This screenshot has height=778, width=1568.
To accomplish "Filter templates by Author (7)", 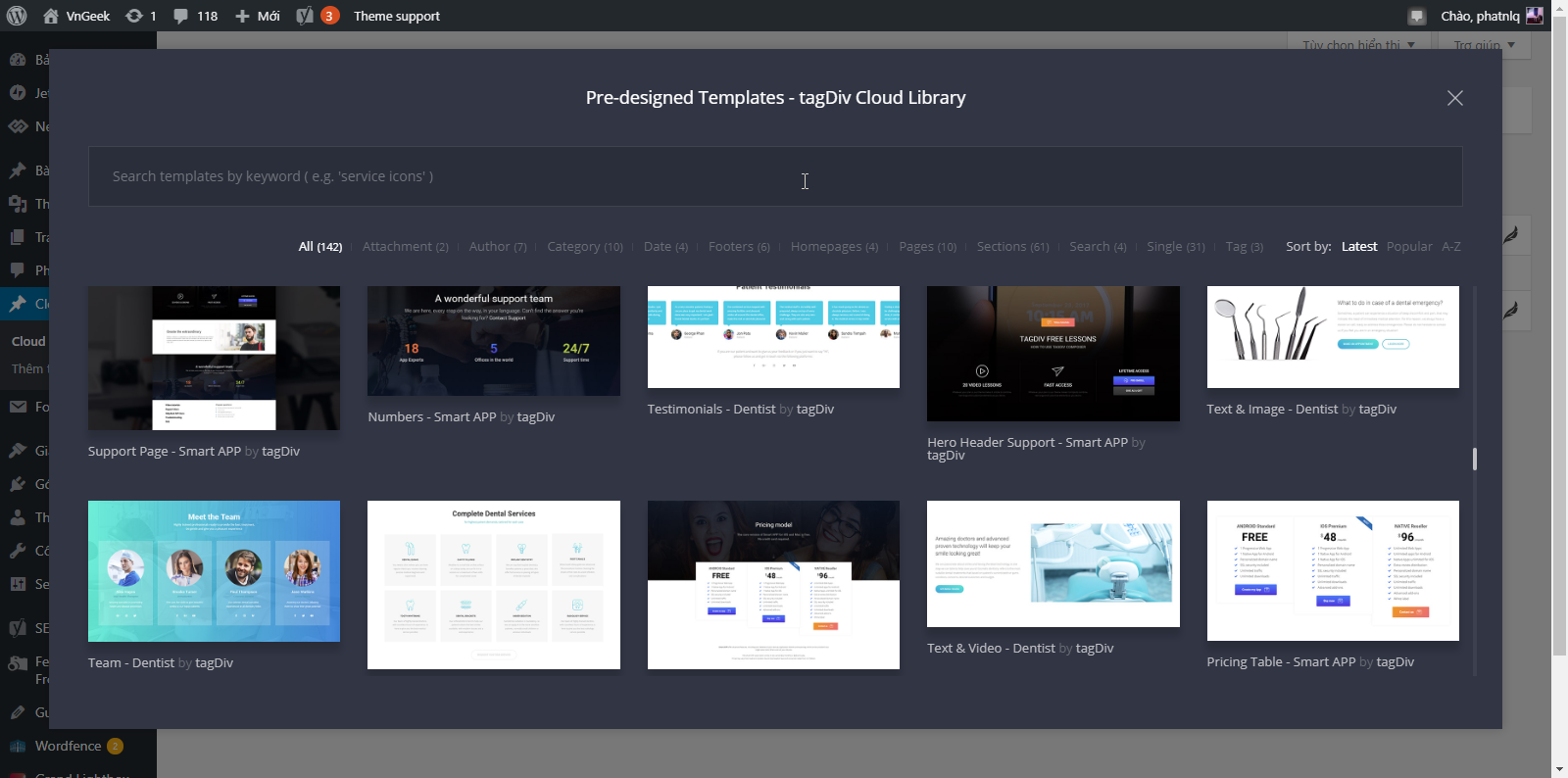I will click(498, 247).
